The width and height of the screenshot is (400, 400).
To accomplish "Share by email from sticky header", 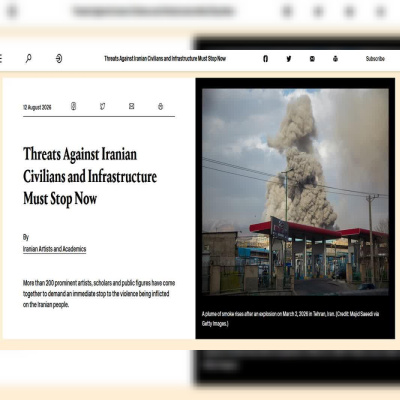I will point(312,59).
